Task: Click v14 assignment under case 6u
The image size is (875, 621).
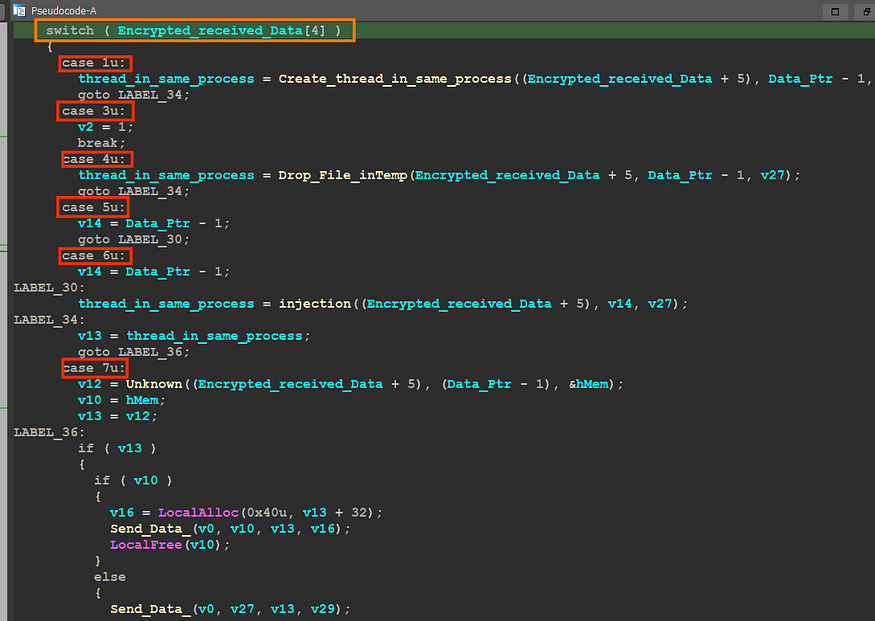Action: click(89, 272)
